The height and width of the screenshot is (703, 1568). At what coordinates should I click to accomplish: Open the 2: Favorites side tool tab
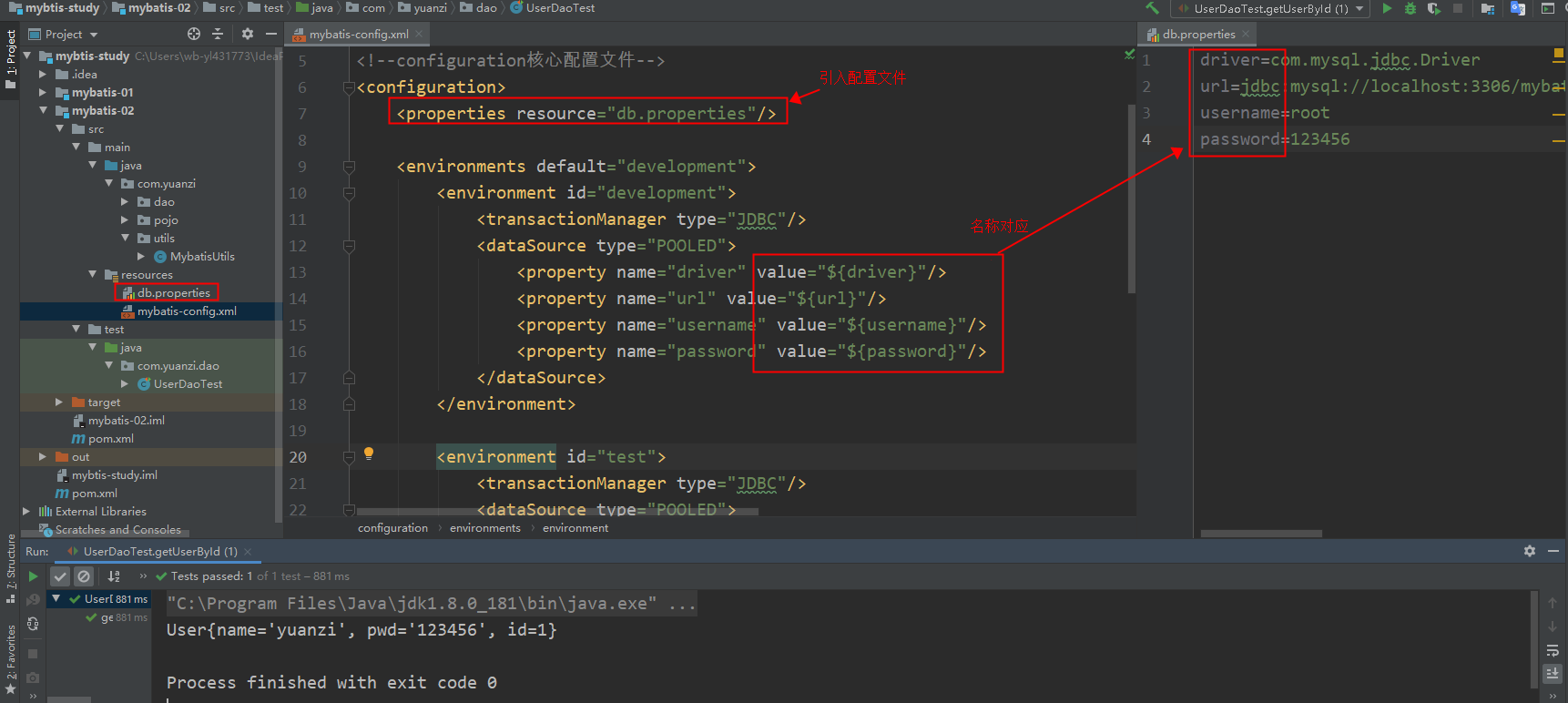(10, 660)
